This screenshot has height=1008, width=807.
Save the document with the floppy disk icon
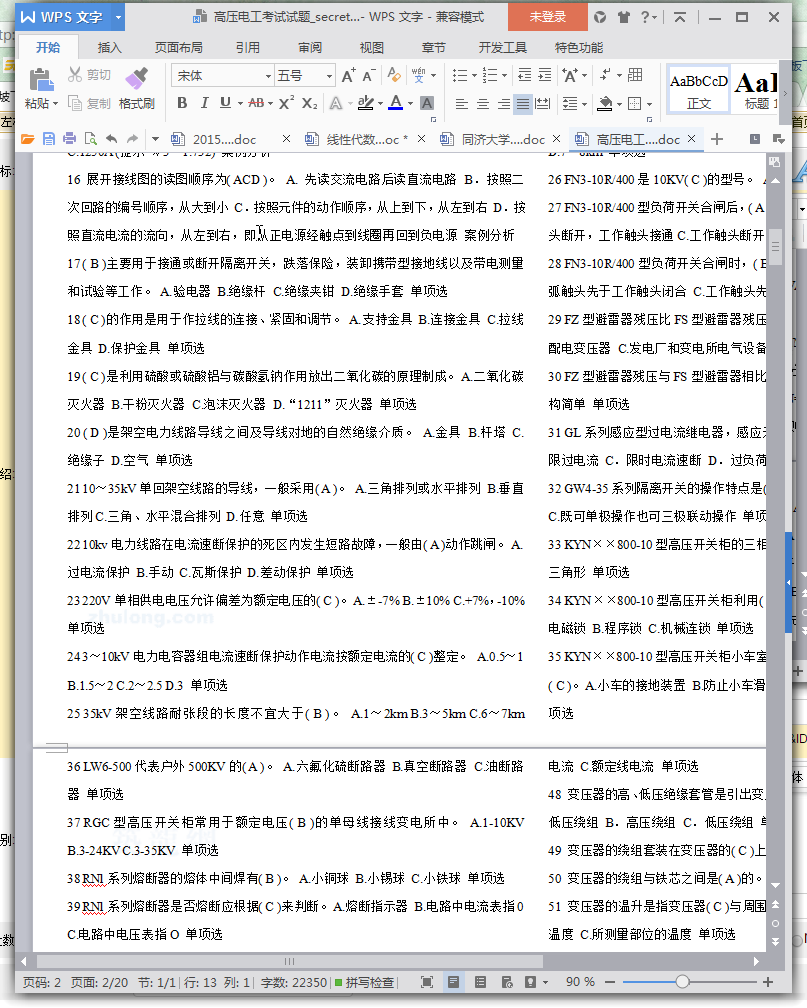tap(48, 139)
